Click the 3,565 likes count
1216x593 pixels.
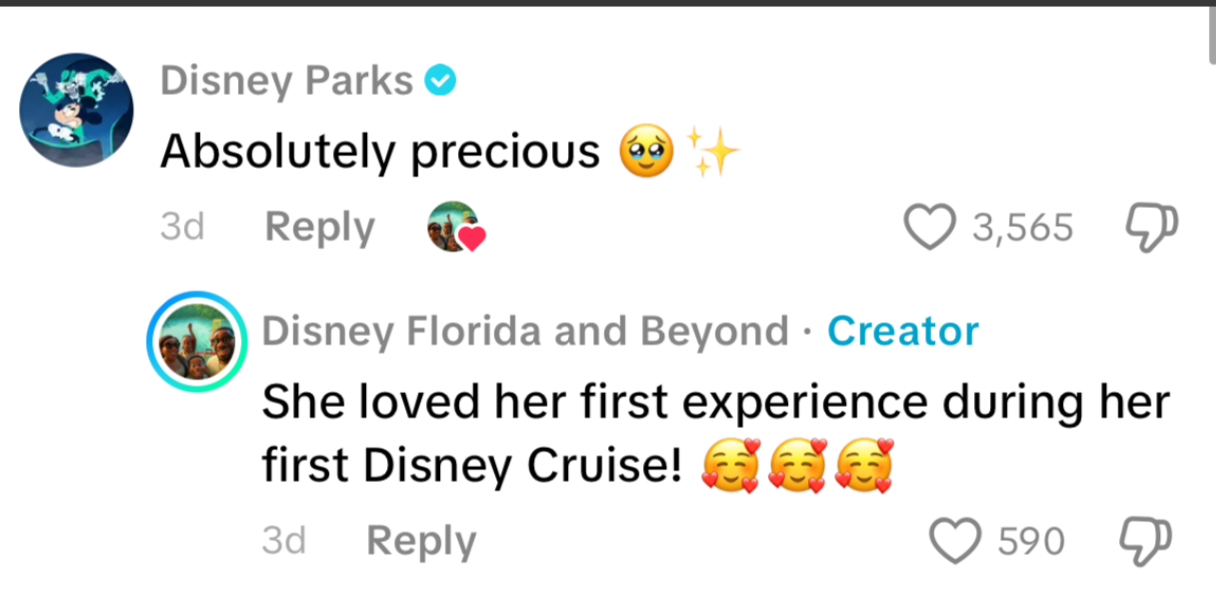[x=1022, y=228]
